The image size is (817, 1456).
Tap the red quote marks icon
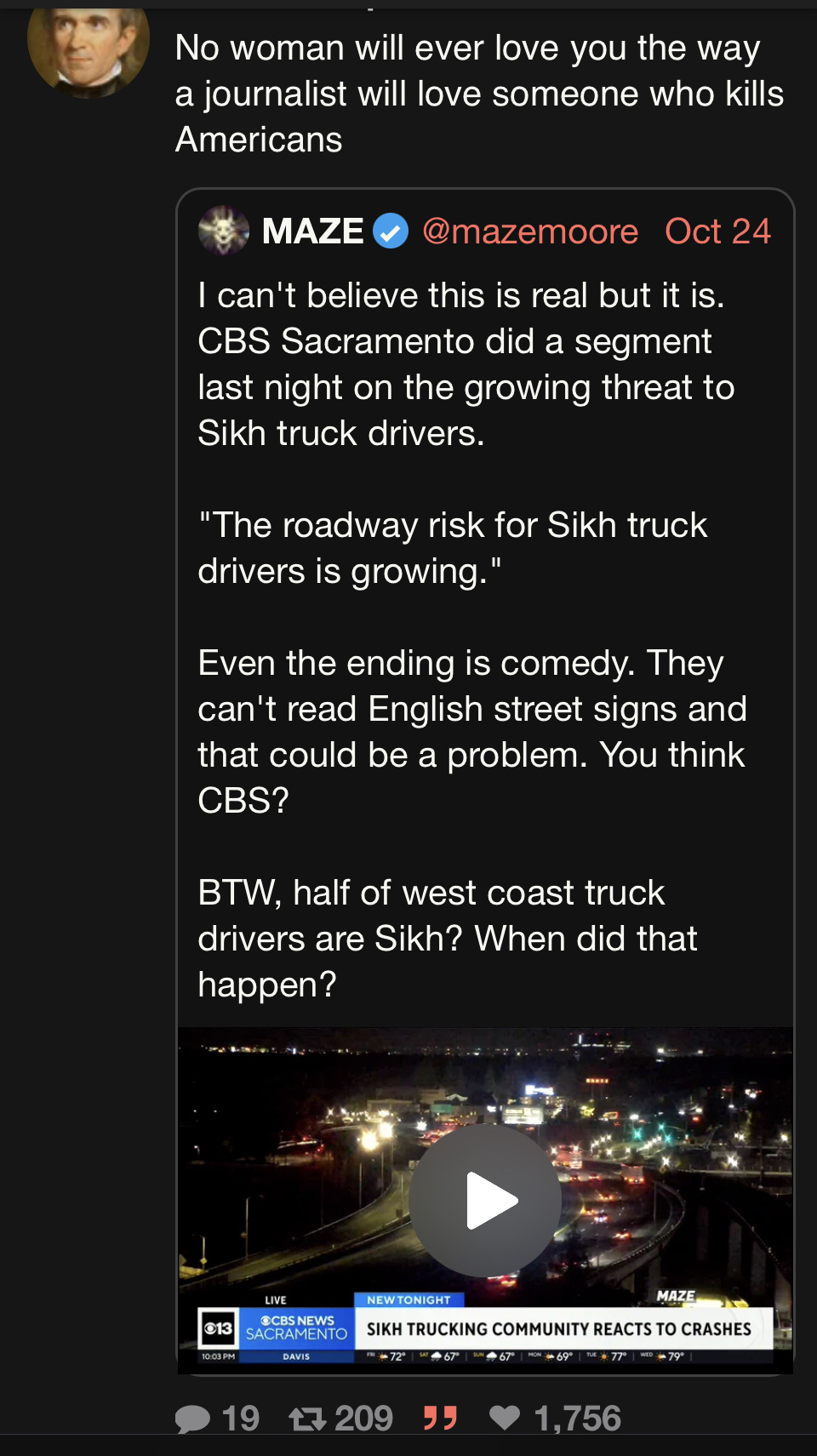click(440, 1419)
